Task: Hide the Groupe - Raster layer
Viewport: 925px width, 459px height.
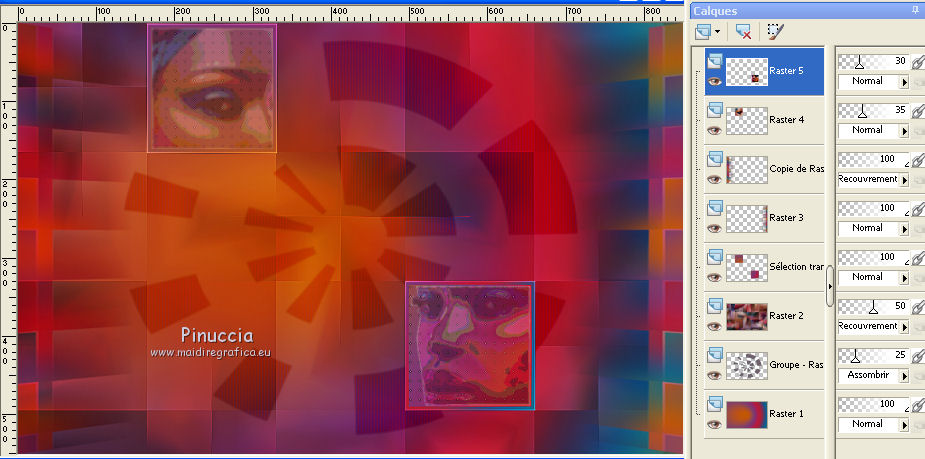Action: 714,375
